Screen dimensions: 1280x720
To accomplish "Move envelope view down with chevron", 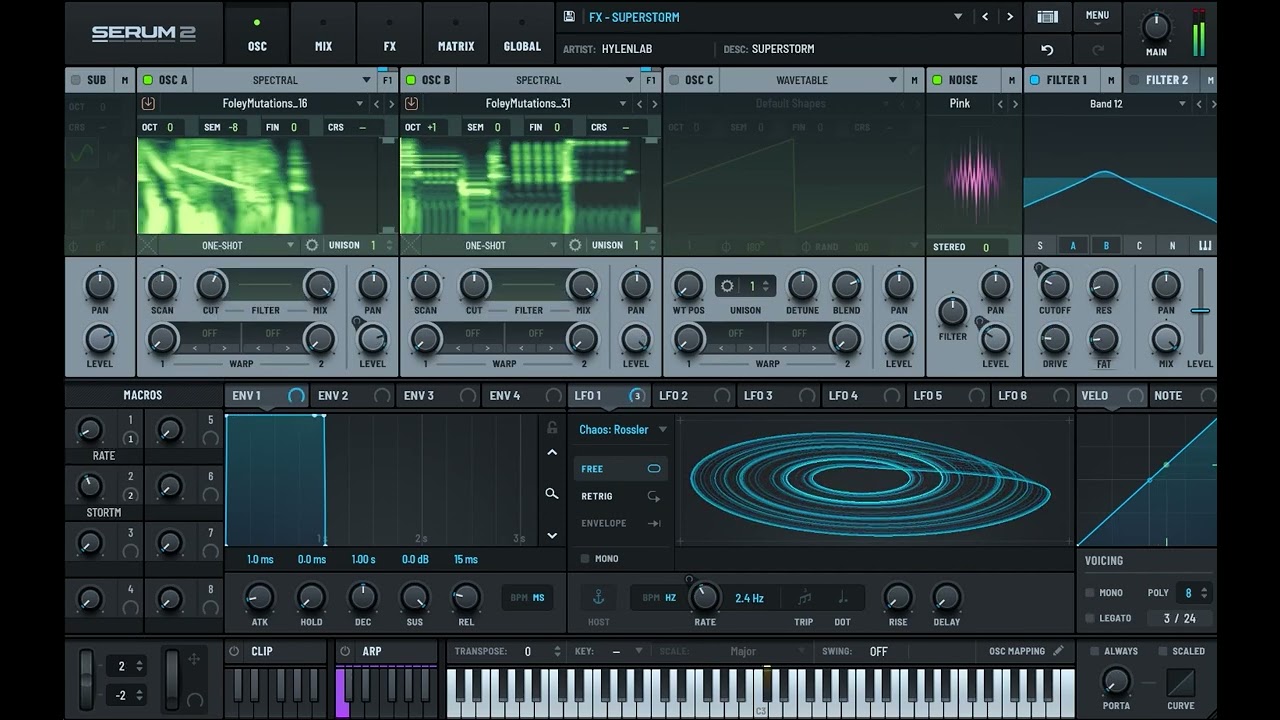I will 551,535.
